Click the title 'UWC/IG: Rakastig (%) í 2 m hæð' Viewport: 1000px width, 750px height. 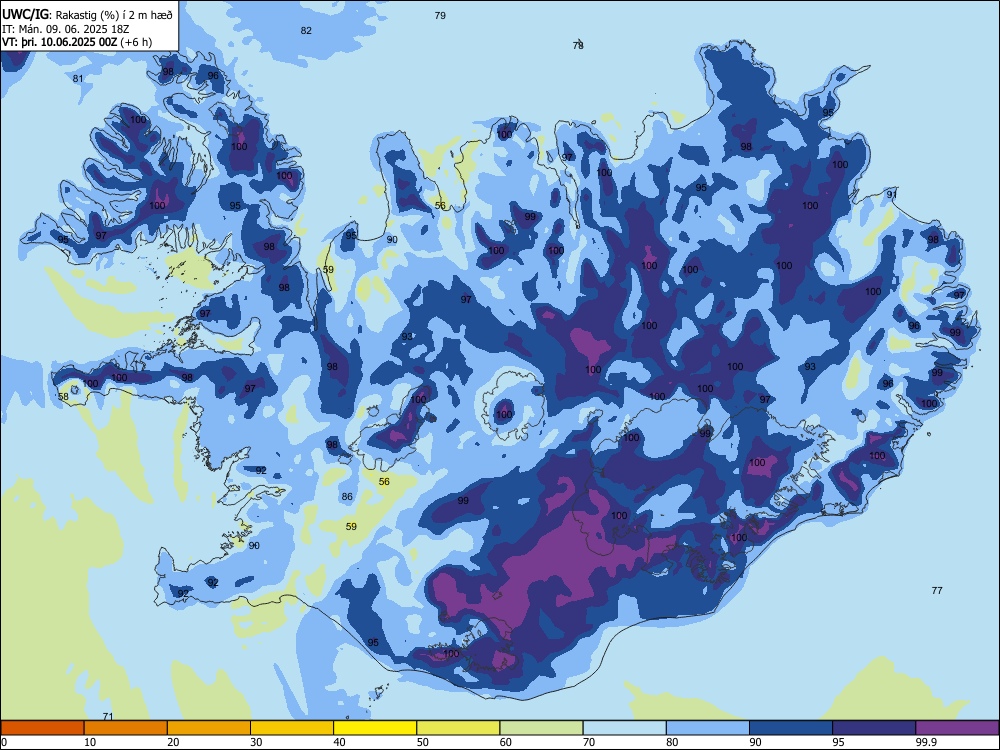pyautogui.click(x=87, y=15)
